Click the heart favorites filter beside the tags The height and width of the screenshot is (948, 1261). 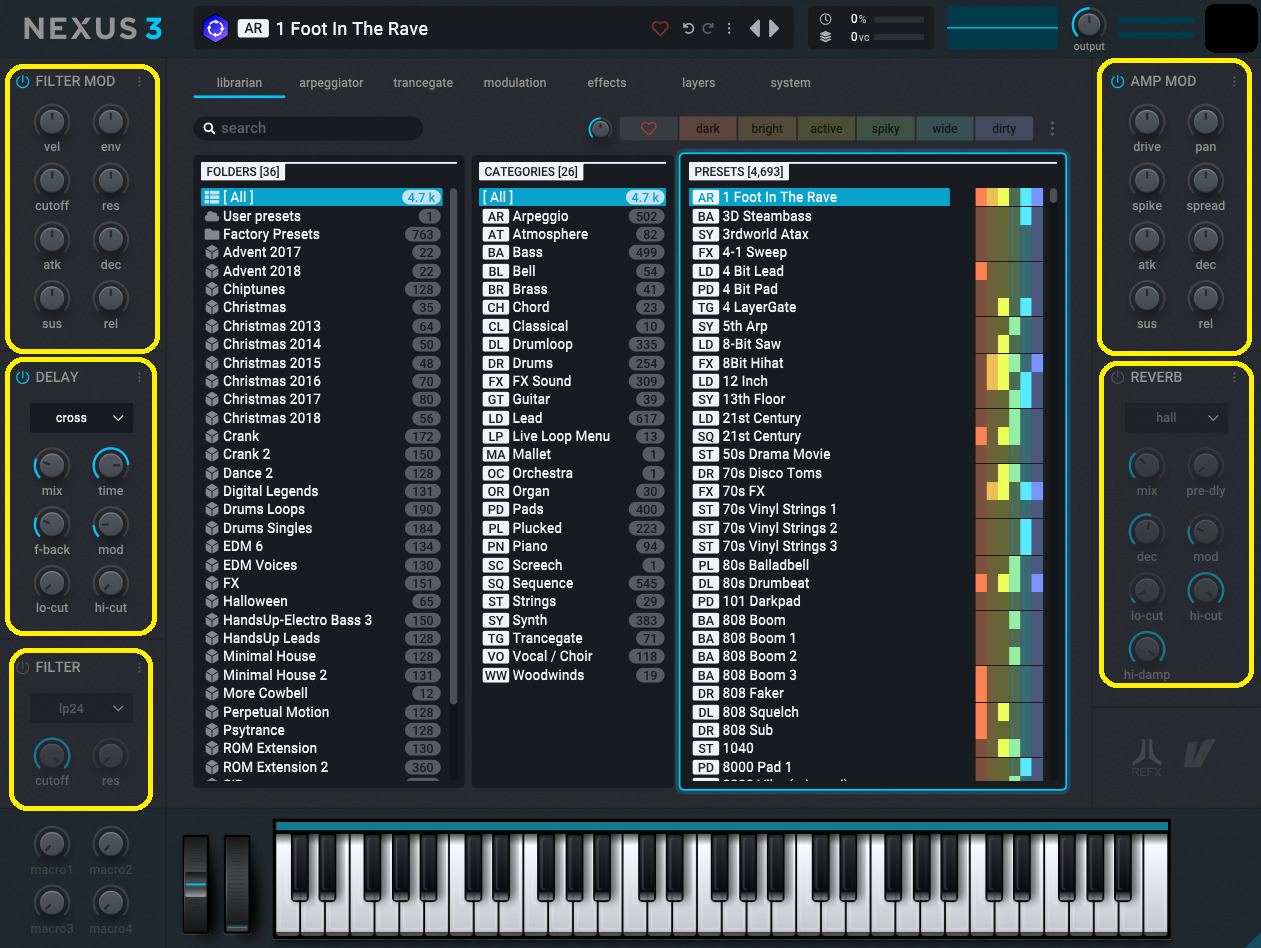click(648, 129)
